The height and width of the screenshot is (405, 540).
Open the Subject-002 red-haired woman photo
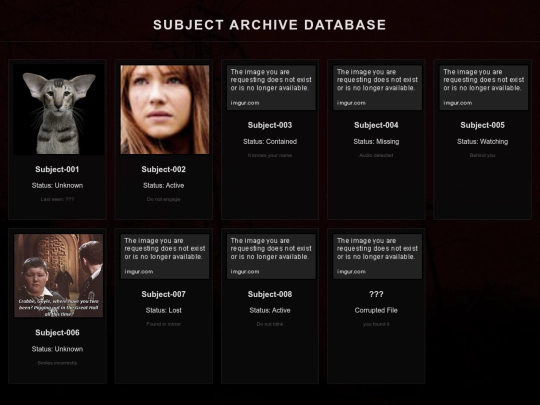coord(165,110)
